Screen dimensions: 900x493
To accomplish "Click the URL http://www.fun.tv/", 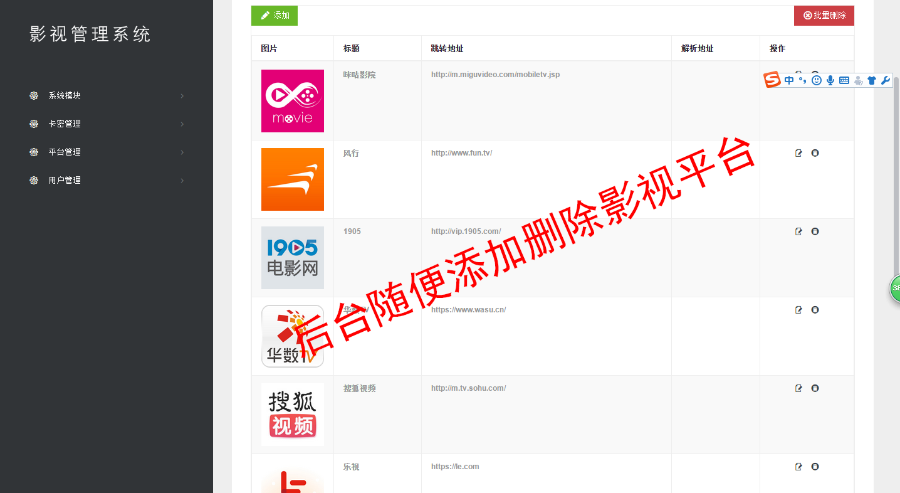I will [x=461, y=153].
